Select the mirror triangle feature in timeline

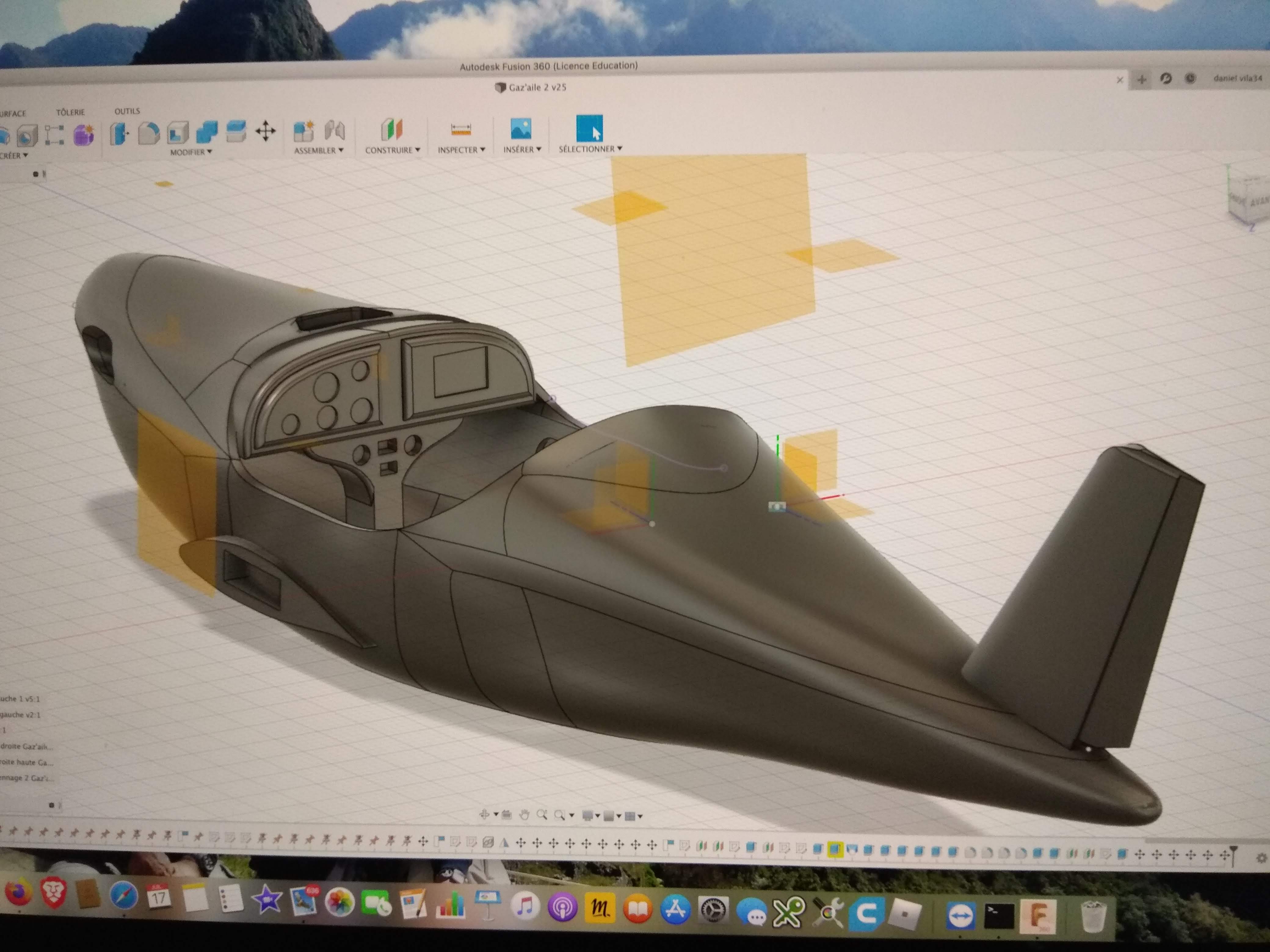tap(504, 843)
